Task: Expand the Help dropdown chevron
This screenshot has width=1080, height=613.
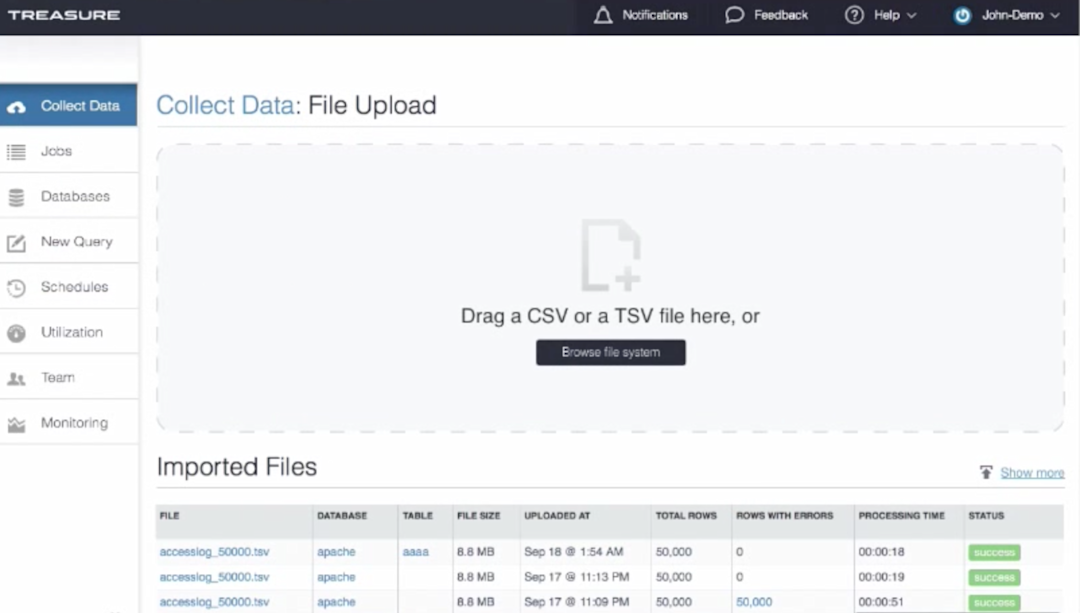Action: [911, 15]
